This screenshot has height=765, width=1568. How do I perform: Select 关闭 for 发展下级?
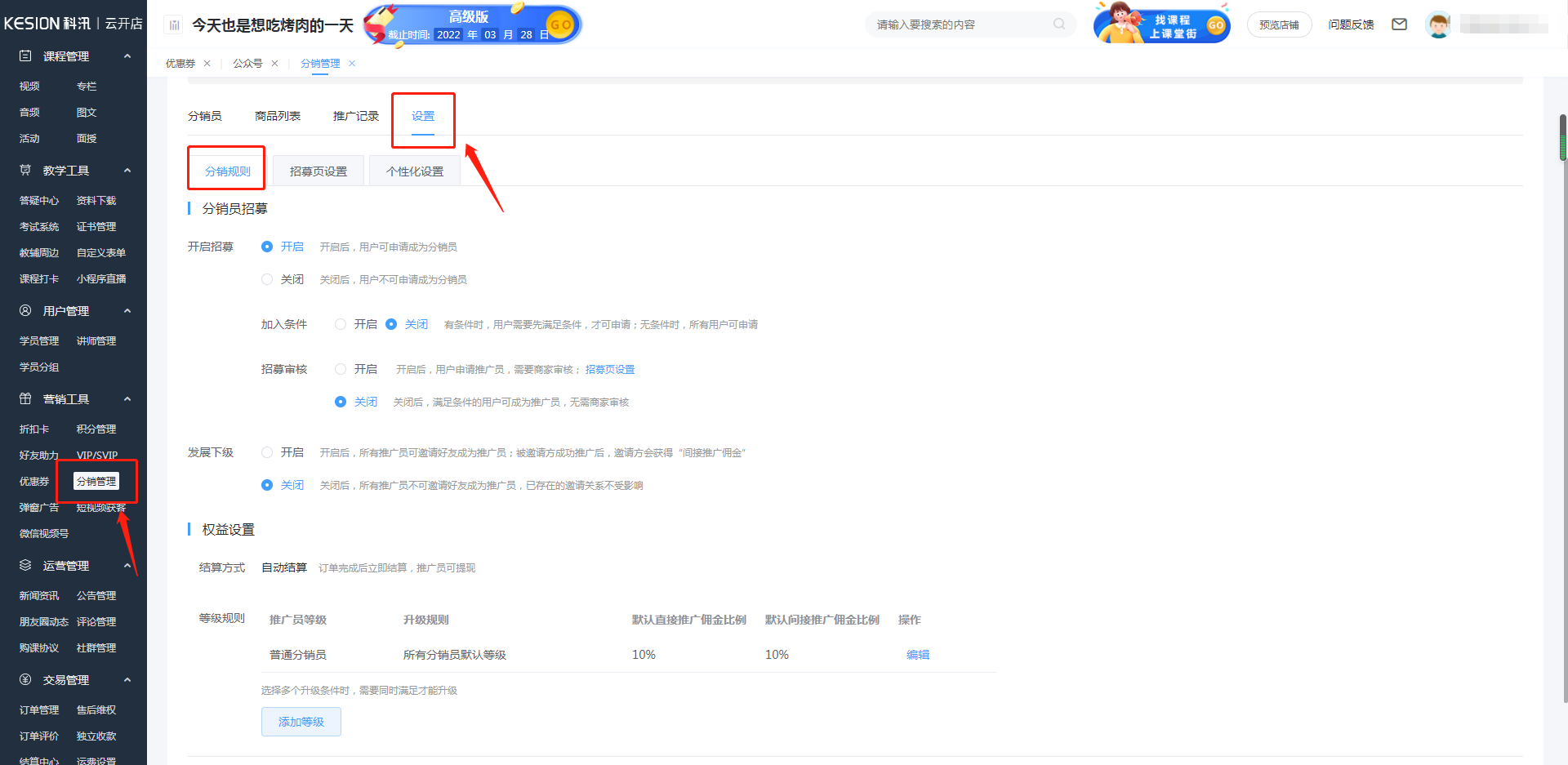click(x=267, y=485)
